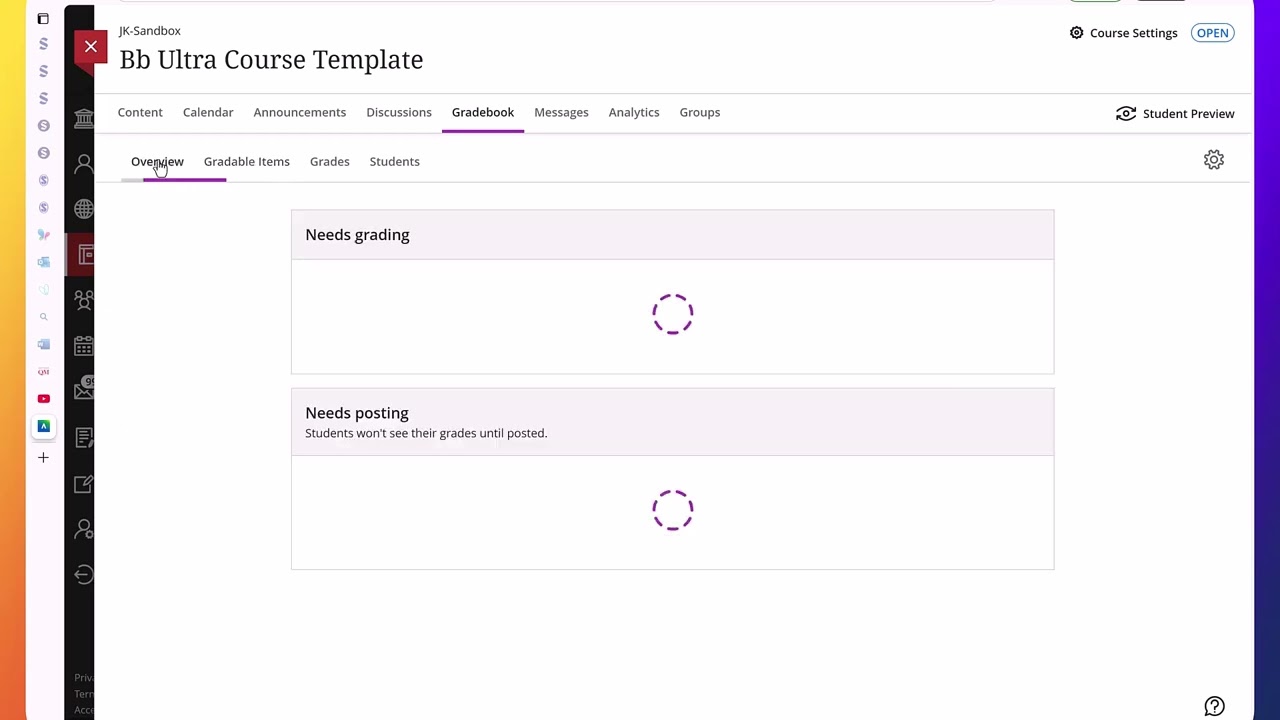This screenshot has width=1280, height=720.
Task: Click the Course Settings gear icon
Action: pos(1076,33)
